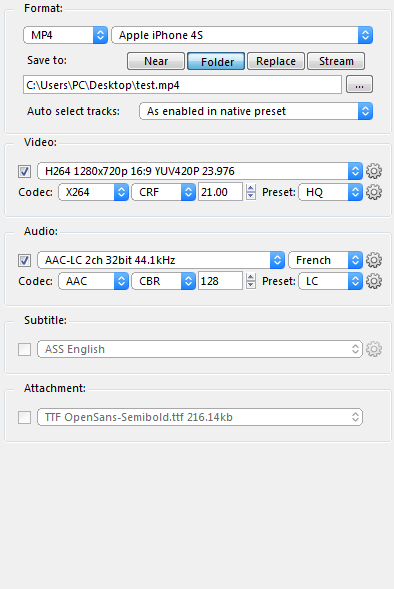Viewport: 394px width, 589px height.
Task: Open the MP4 format dropdown
Action: (x=65, y=35)
